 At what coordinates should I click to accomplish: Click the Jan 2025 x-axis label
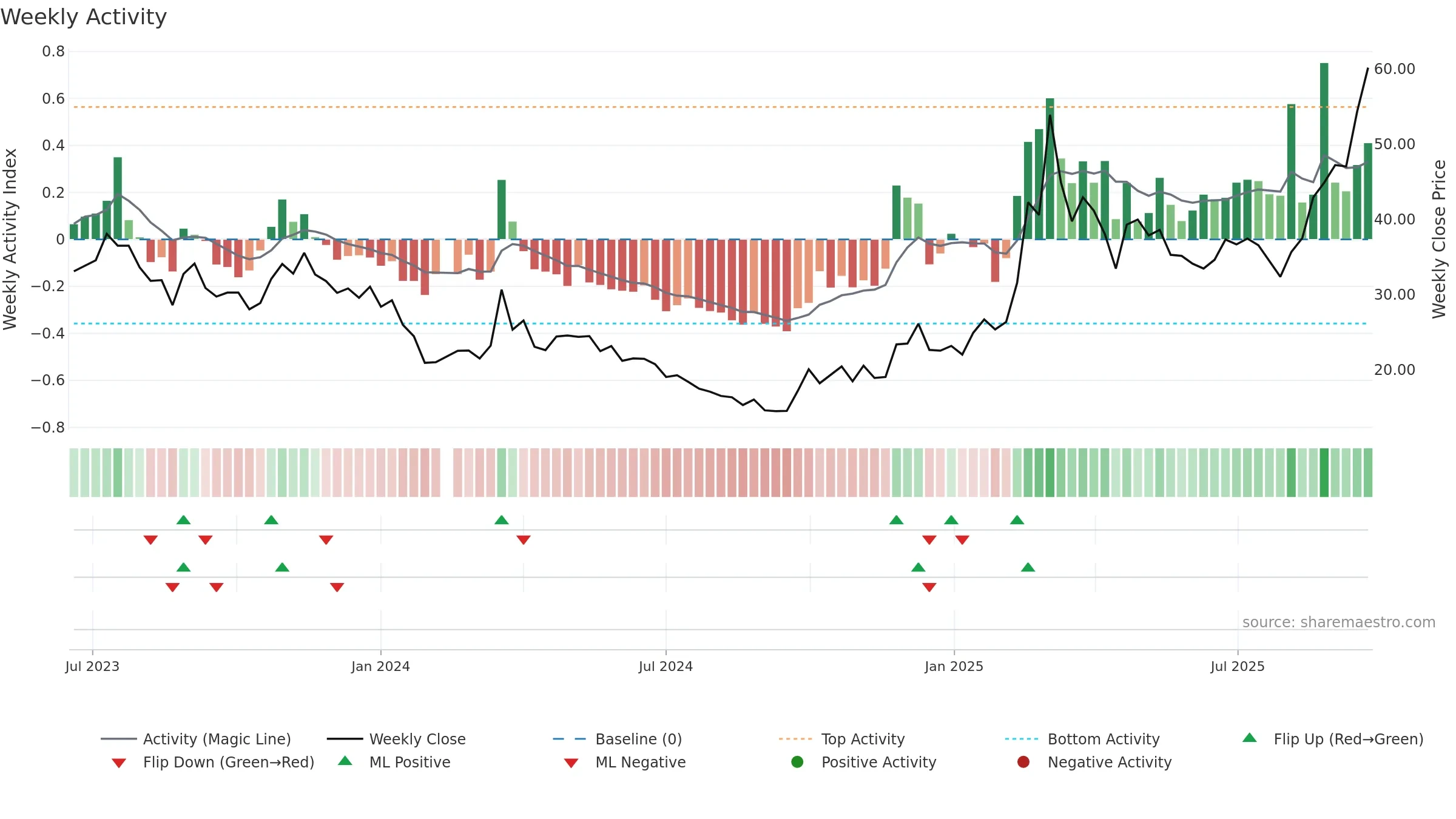954,666
